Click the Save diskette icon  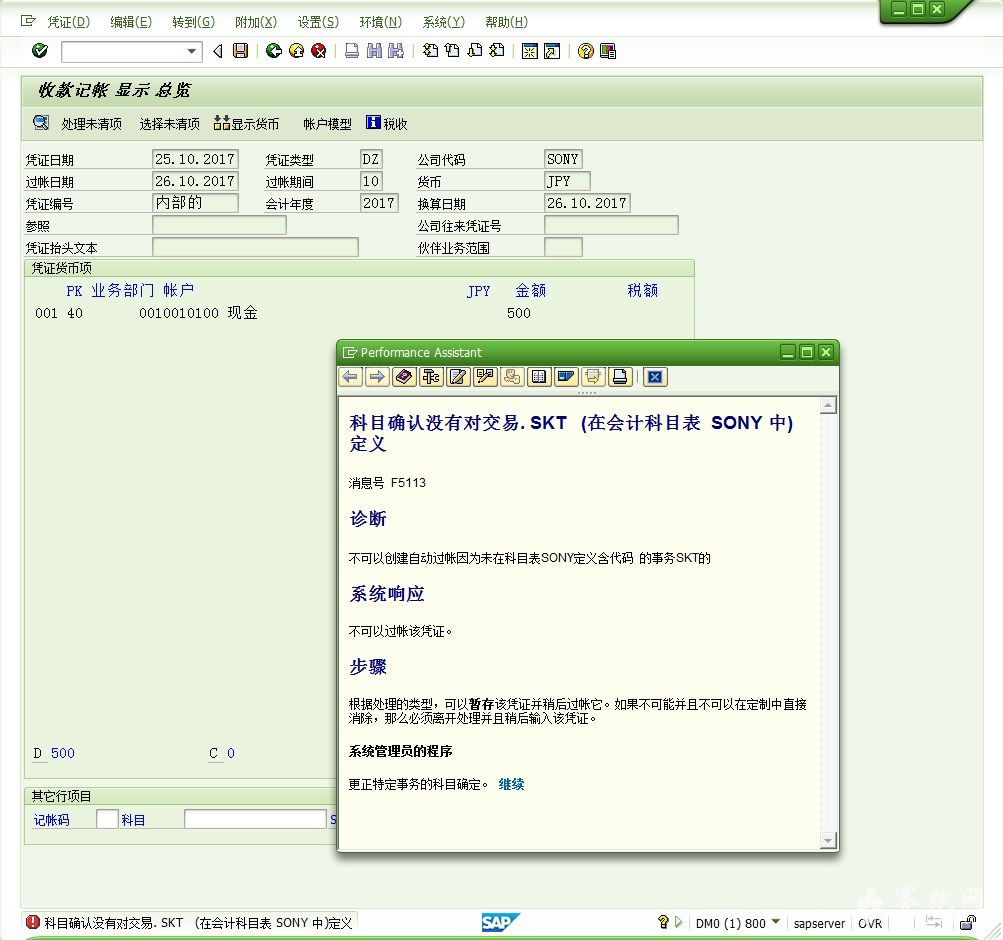(x=241, y=51)
